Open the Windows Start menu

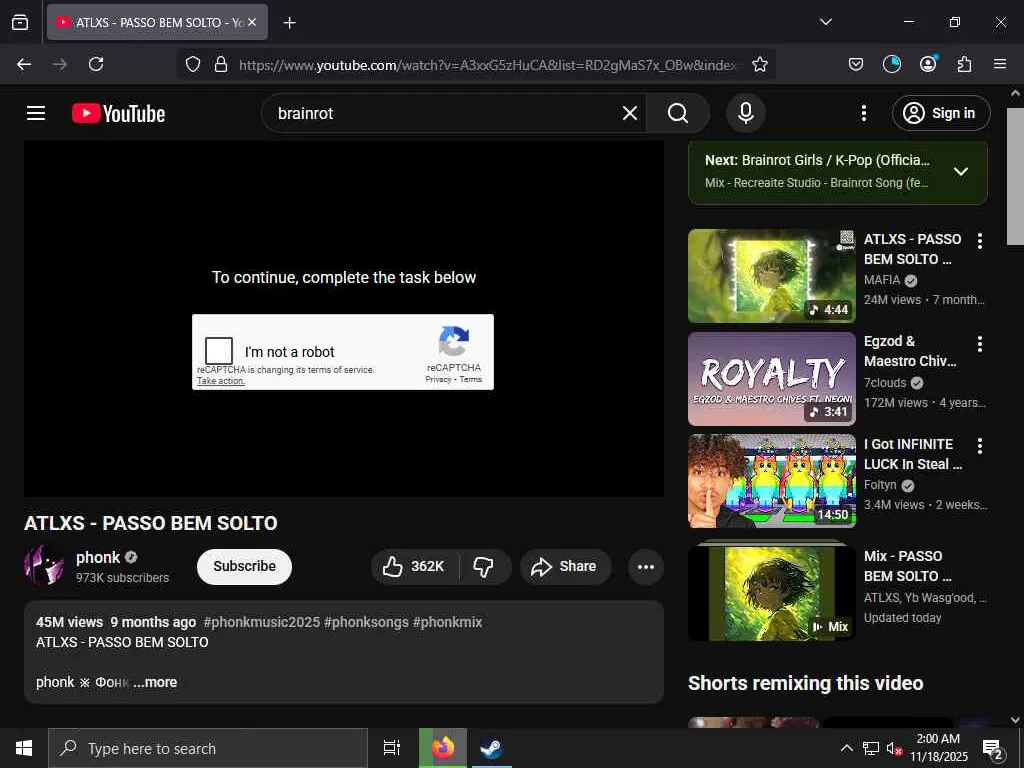coord(24,748)
